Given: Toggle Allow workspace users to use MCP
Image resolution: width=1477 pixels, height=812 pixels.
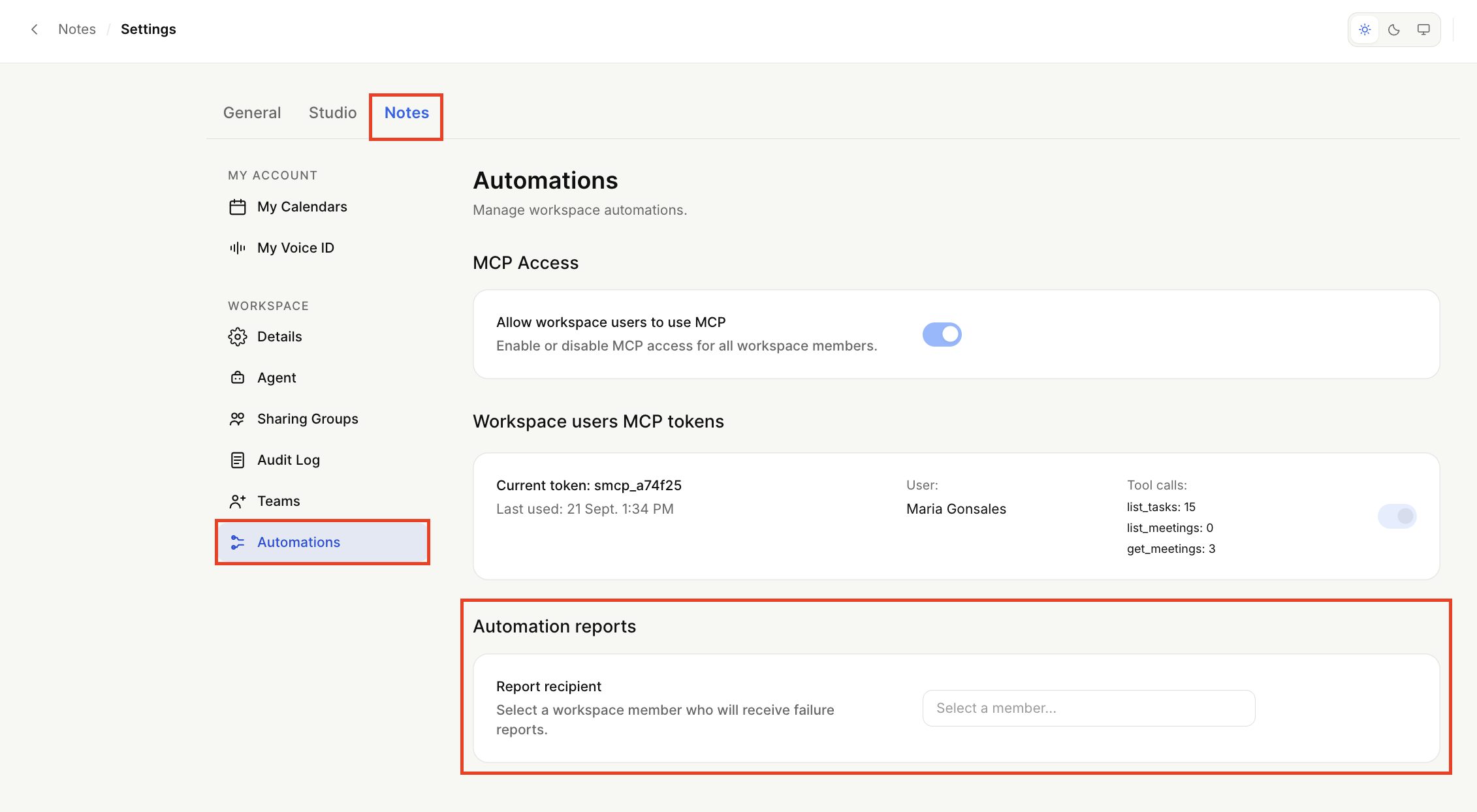Looking at the screenshot, I should click(942, 334).
